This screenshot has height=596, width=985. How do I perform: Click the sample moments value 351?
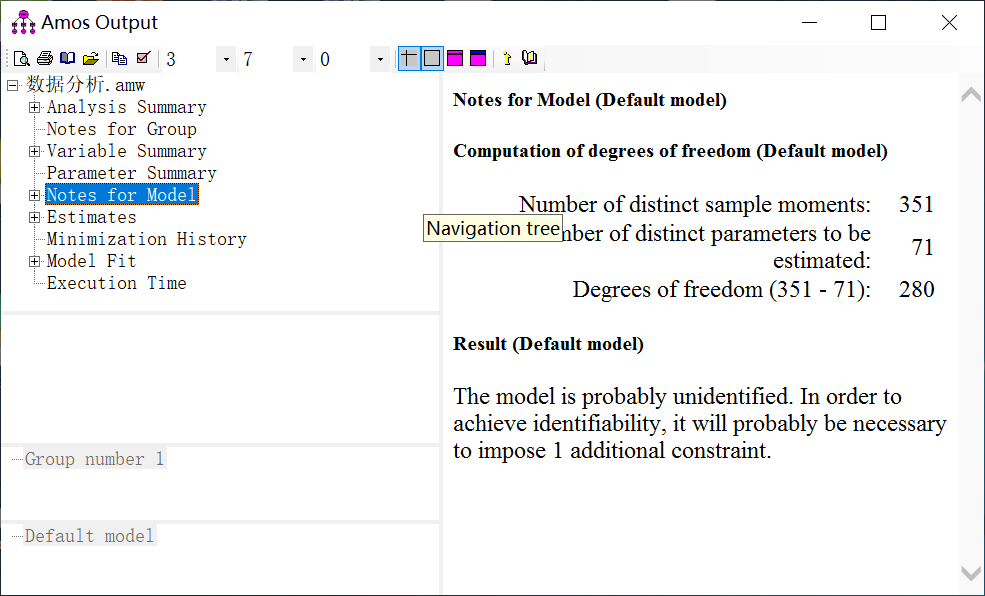pyautogui.click(x=917, y=205)
